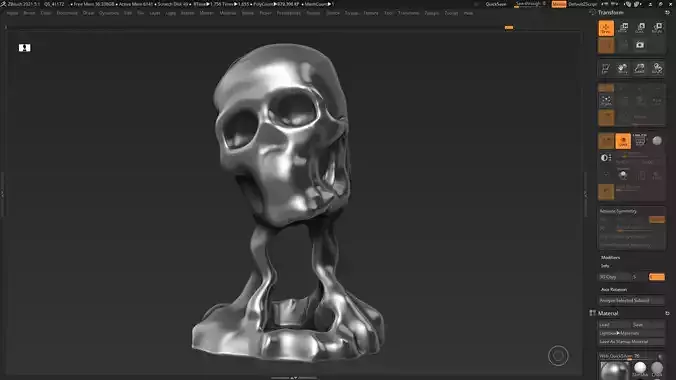This screenshot has width=676, height=380.
Task: Click the Zoom3D view icon
Action: click(640, 69)
